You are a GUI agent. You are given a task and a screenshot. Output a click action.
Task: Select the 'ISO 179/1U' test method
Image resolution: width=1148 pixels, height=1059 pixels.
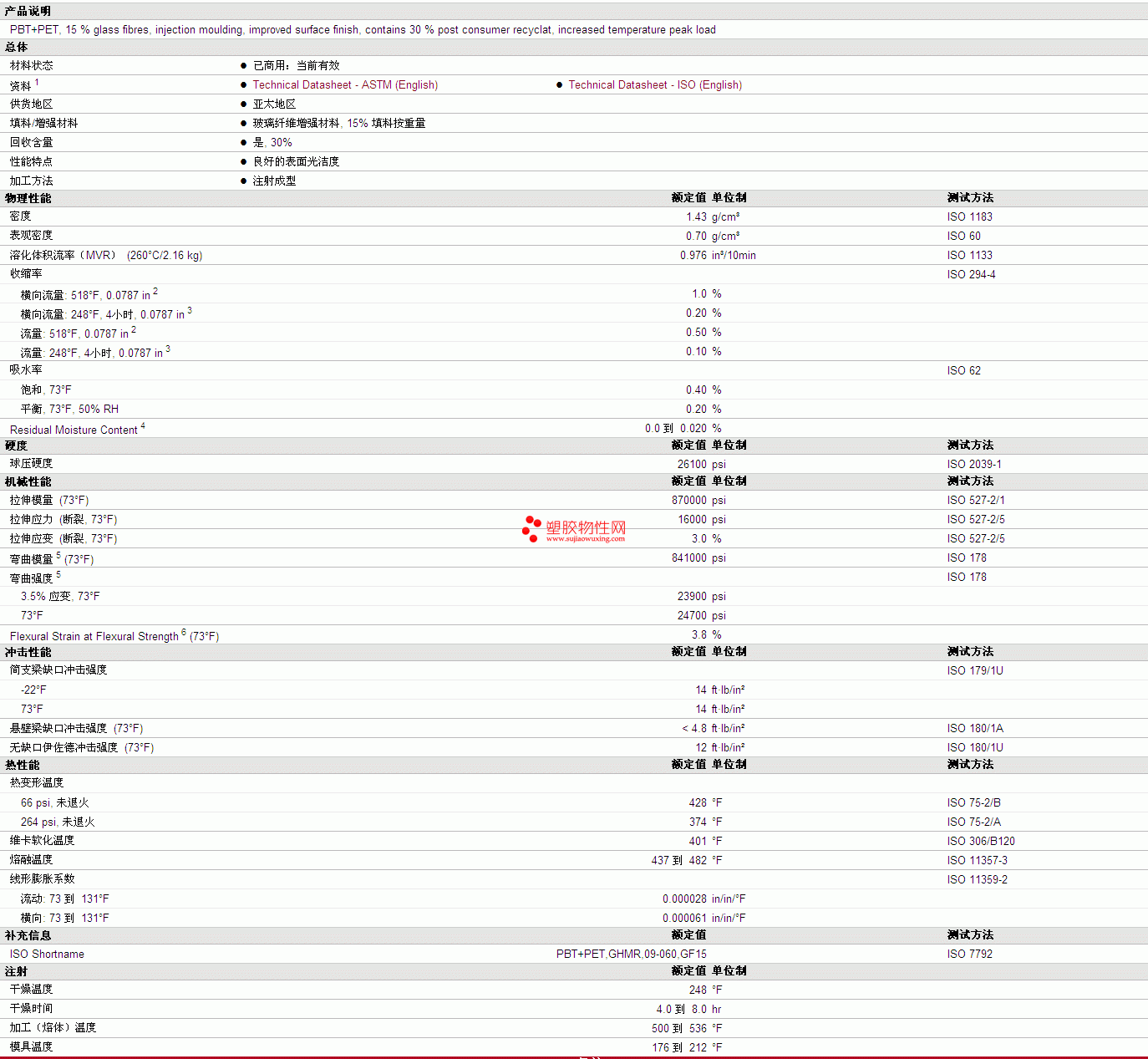click(975, 670)
